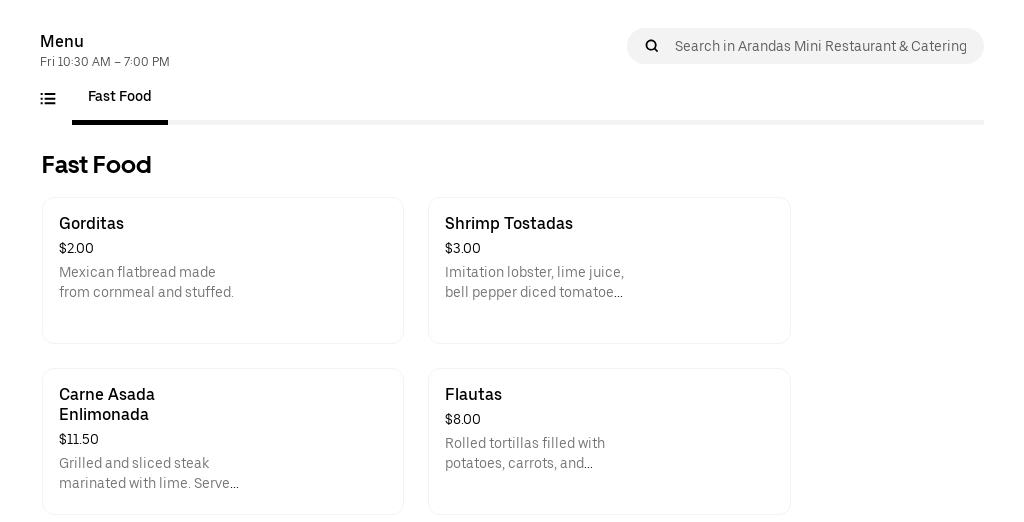The width and height of the screenshot is (1024, 522).
Task: Click the search magnifier icon
Action: (x=652, y=46)
